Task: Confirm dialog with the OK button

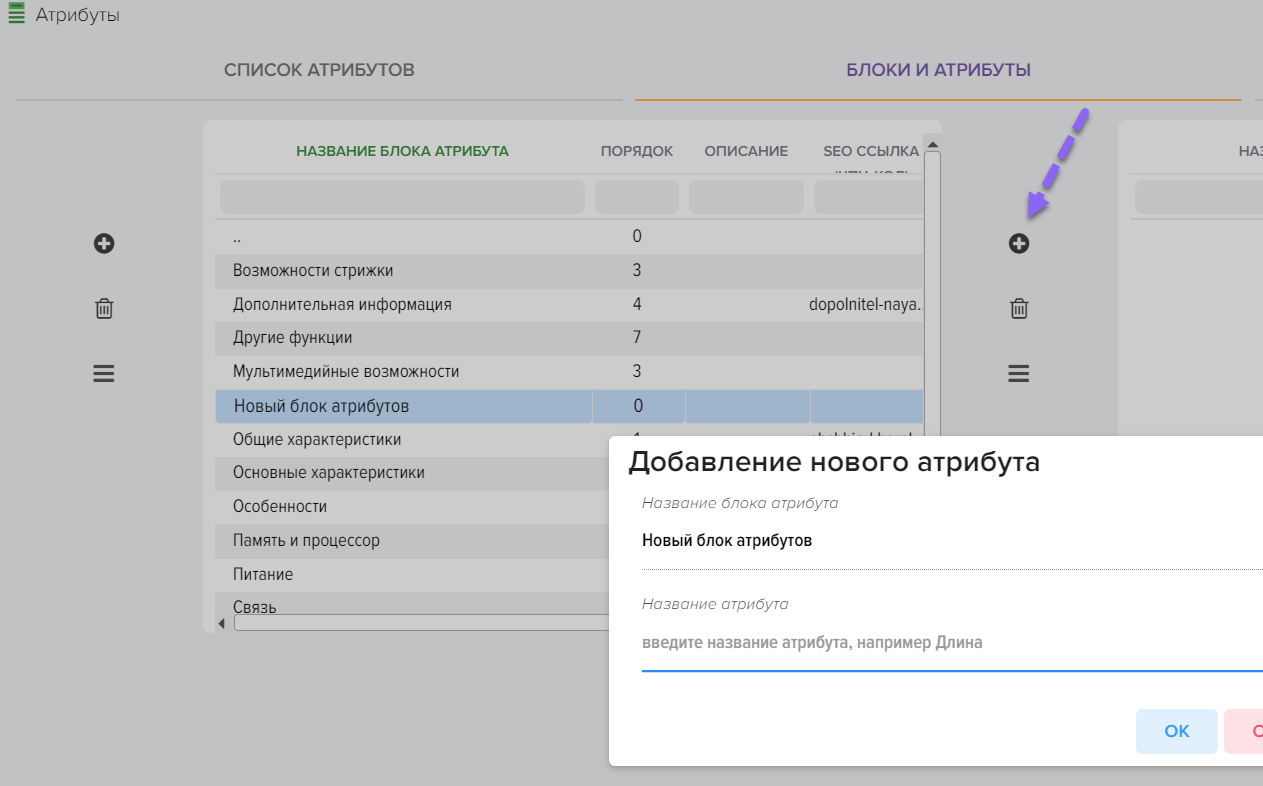Action: pyautogui.click(x=1176, y=731)
